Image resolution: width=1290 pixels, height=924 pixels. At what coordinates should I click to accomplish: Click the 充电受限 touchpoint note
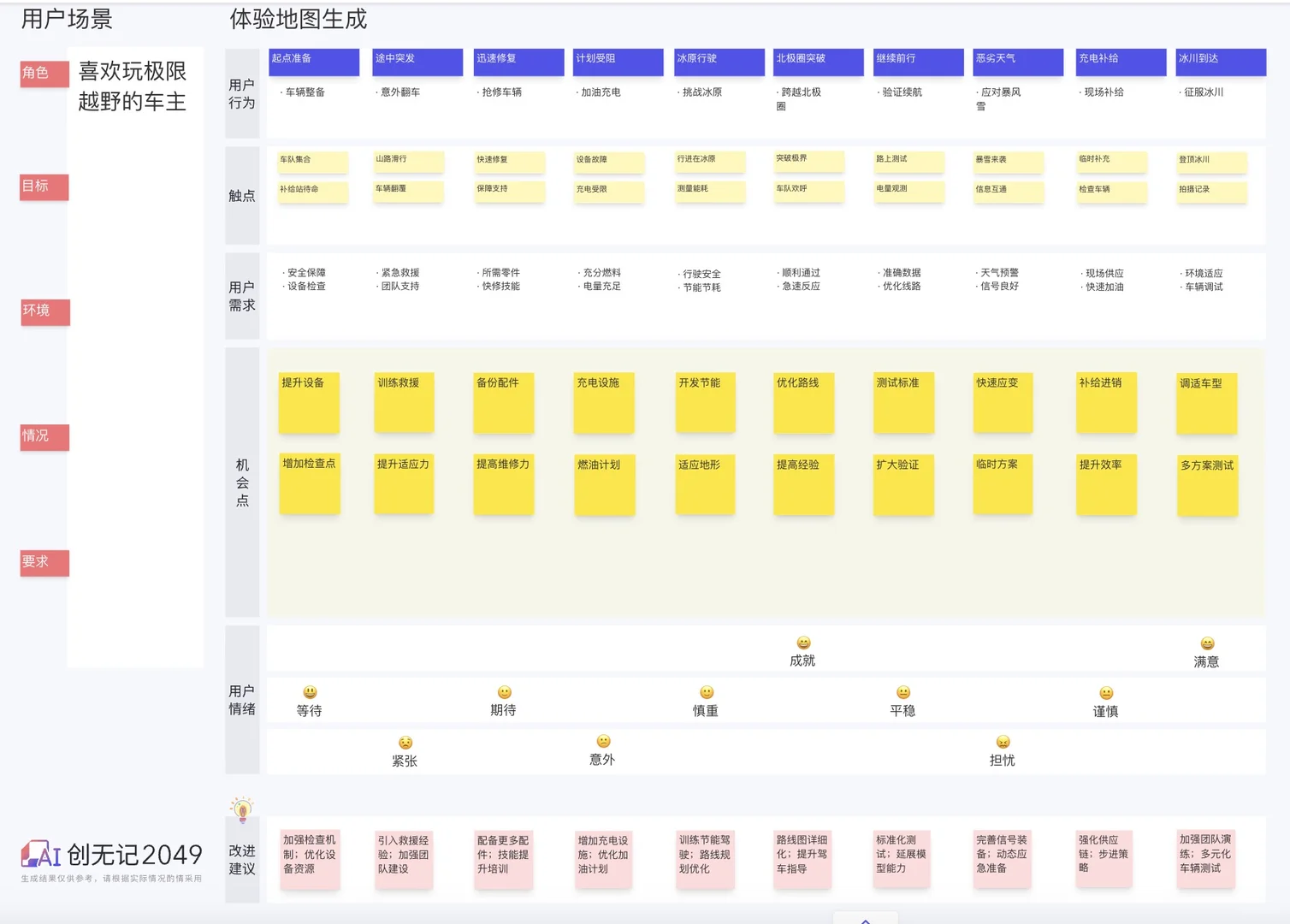609,192
